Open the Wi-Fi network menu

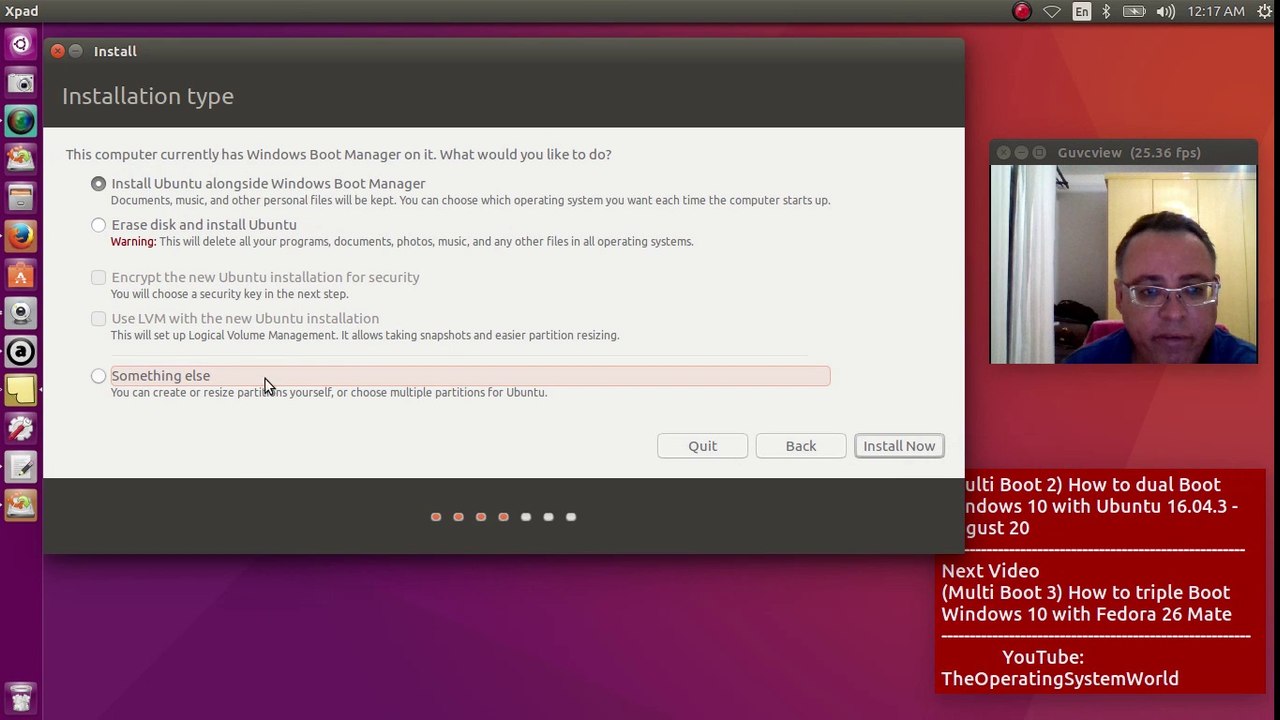click(1052, 12)
